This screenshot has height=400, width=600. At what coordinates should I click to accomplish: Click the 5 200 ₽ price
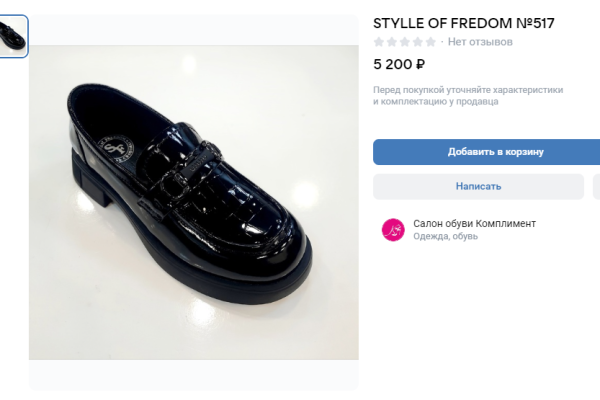[x=399, y=64]
